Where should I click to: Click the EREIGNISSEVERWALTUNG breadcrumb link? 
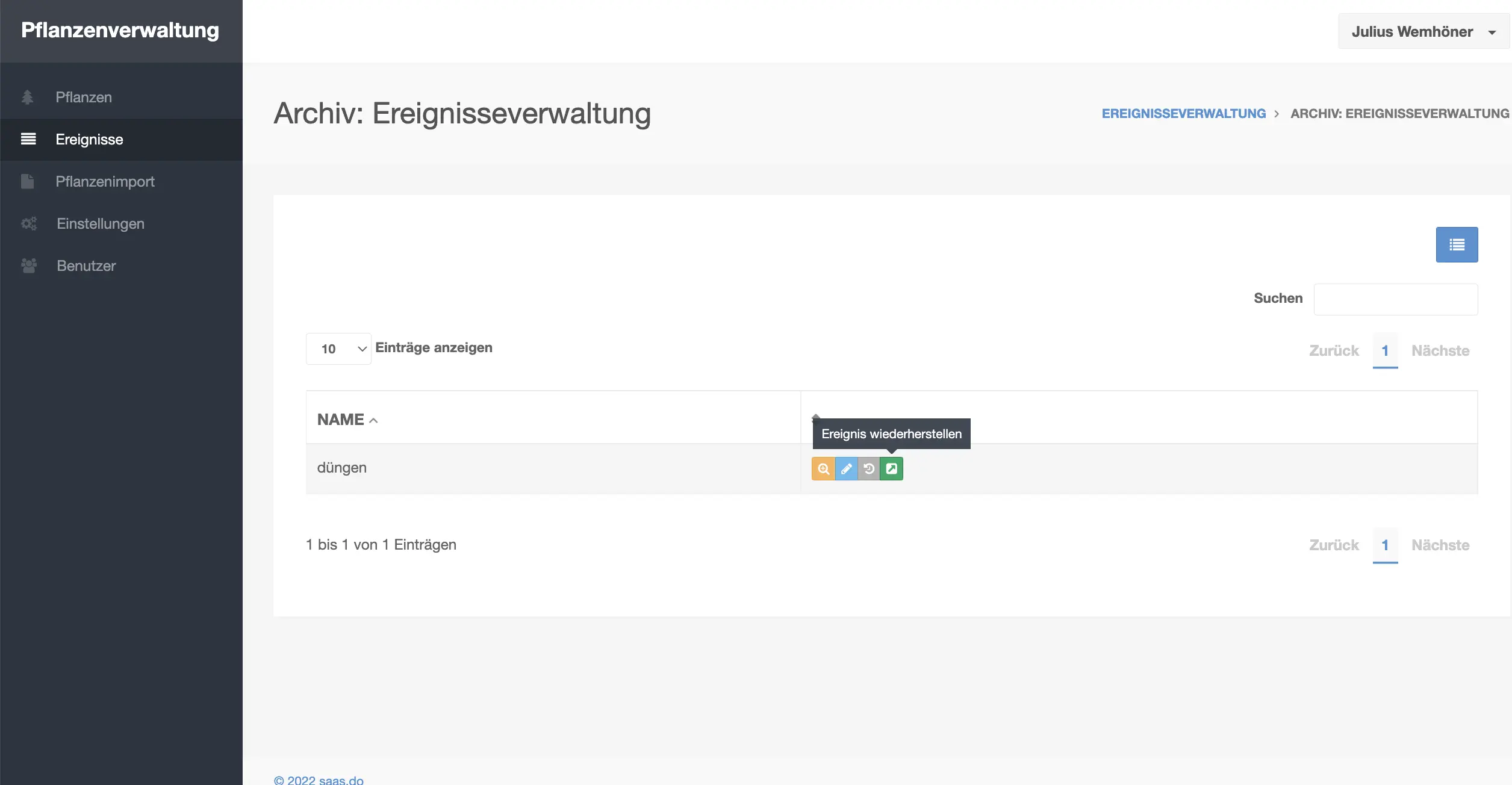click(x=1183, y=114)
